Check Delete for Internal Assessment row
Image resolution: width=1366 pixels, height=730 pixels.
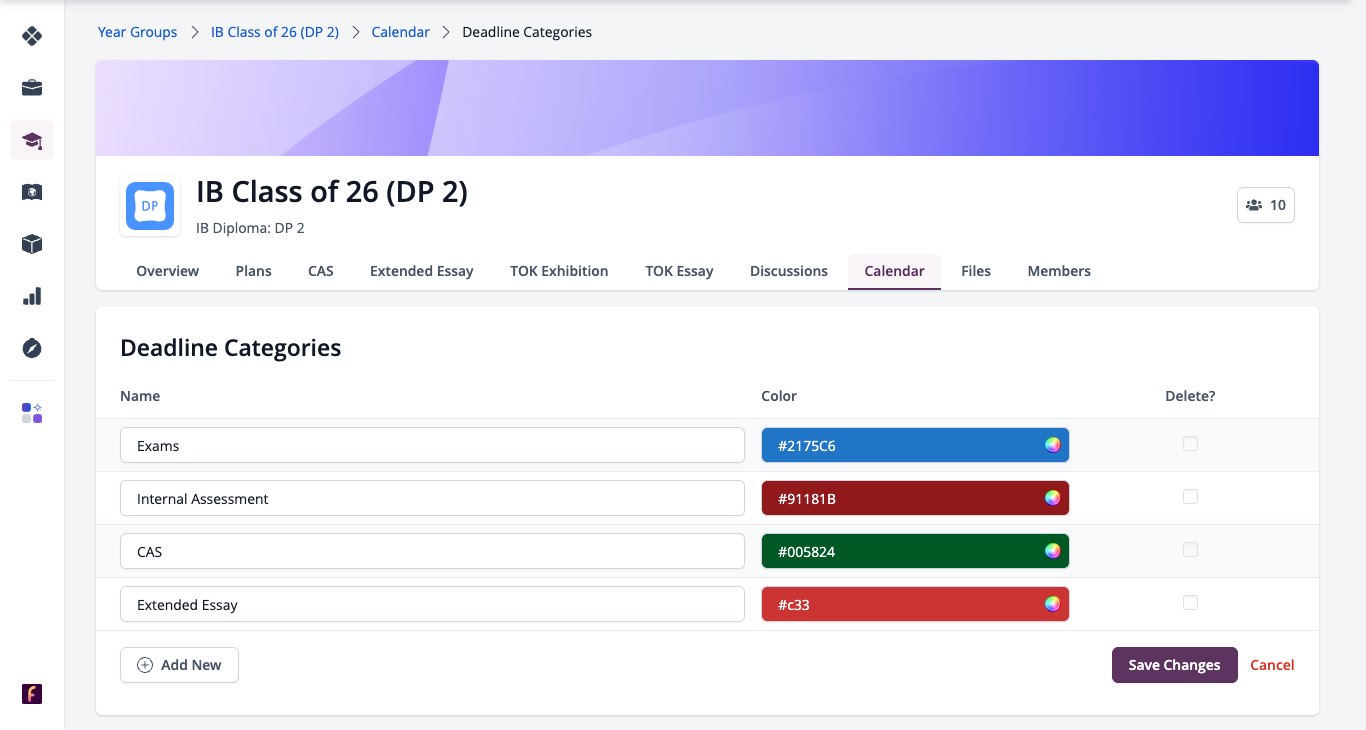1190,497
